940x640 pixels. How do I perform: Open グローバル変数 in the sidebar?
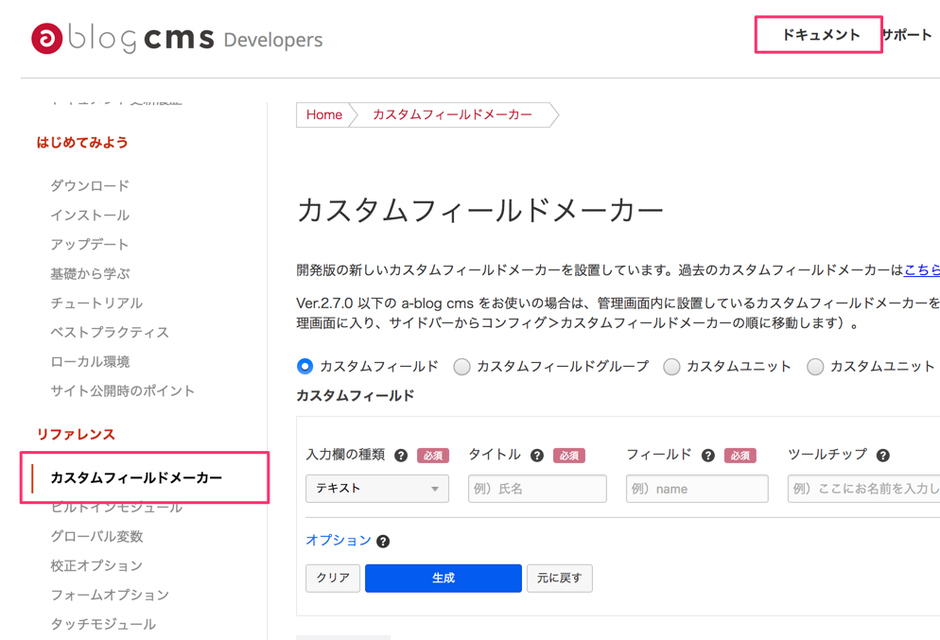click(96, 536)
